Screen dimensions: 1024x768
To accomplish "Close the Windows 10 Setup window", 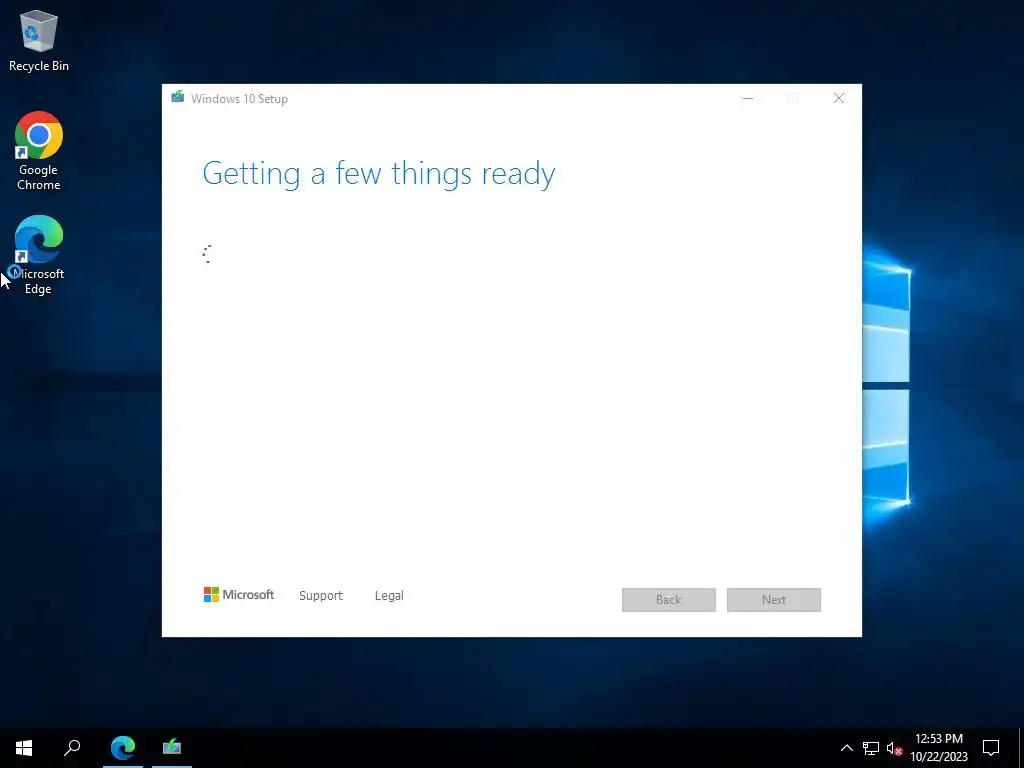I will 839,99.
